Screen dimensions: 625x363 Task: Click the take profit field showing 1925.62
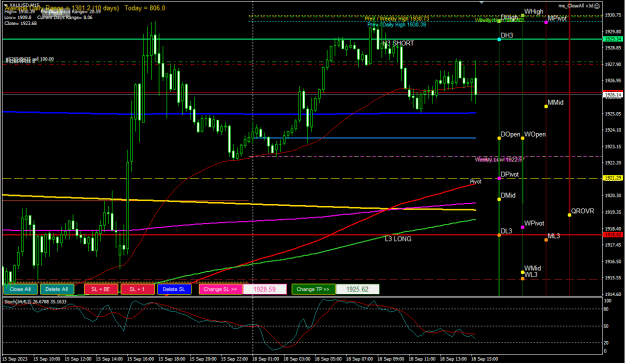[x=357, y=289]
